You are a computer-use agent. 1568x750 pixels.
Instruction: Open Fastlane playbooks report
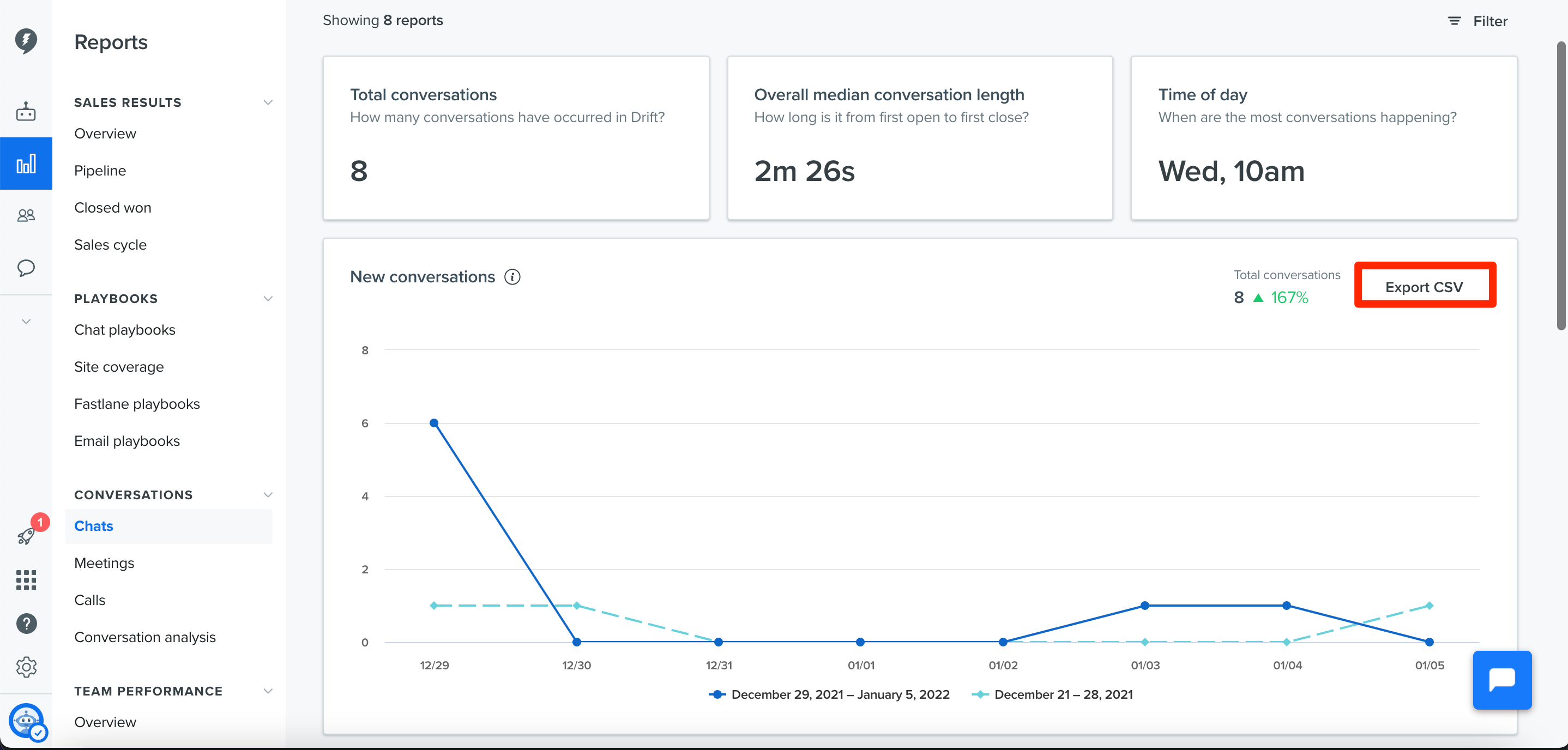point(137,404)
